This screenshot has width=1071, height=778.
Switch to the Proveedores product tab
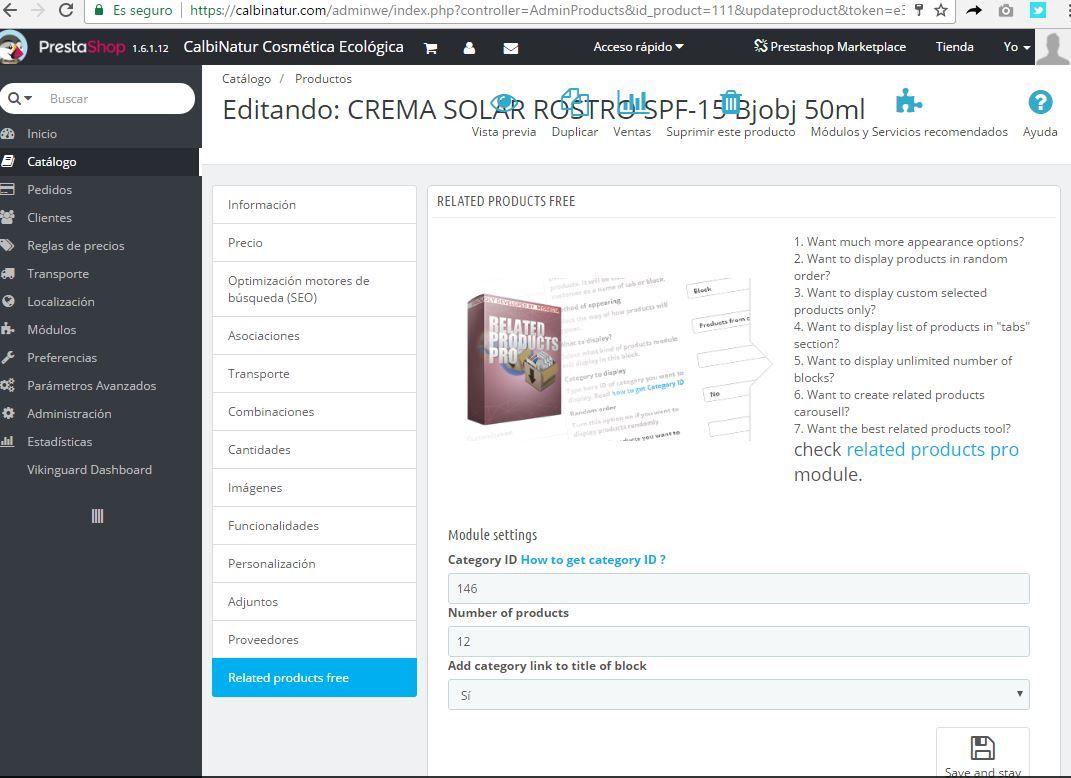[x=314, y=640]
